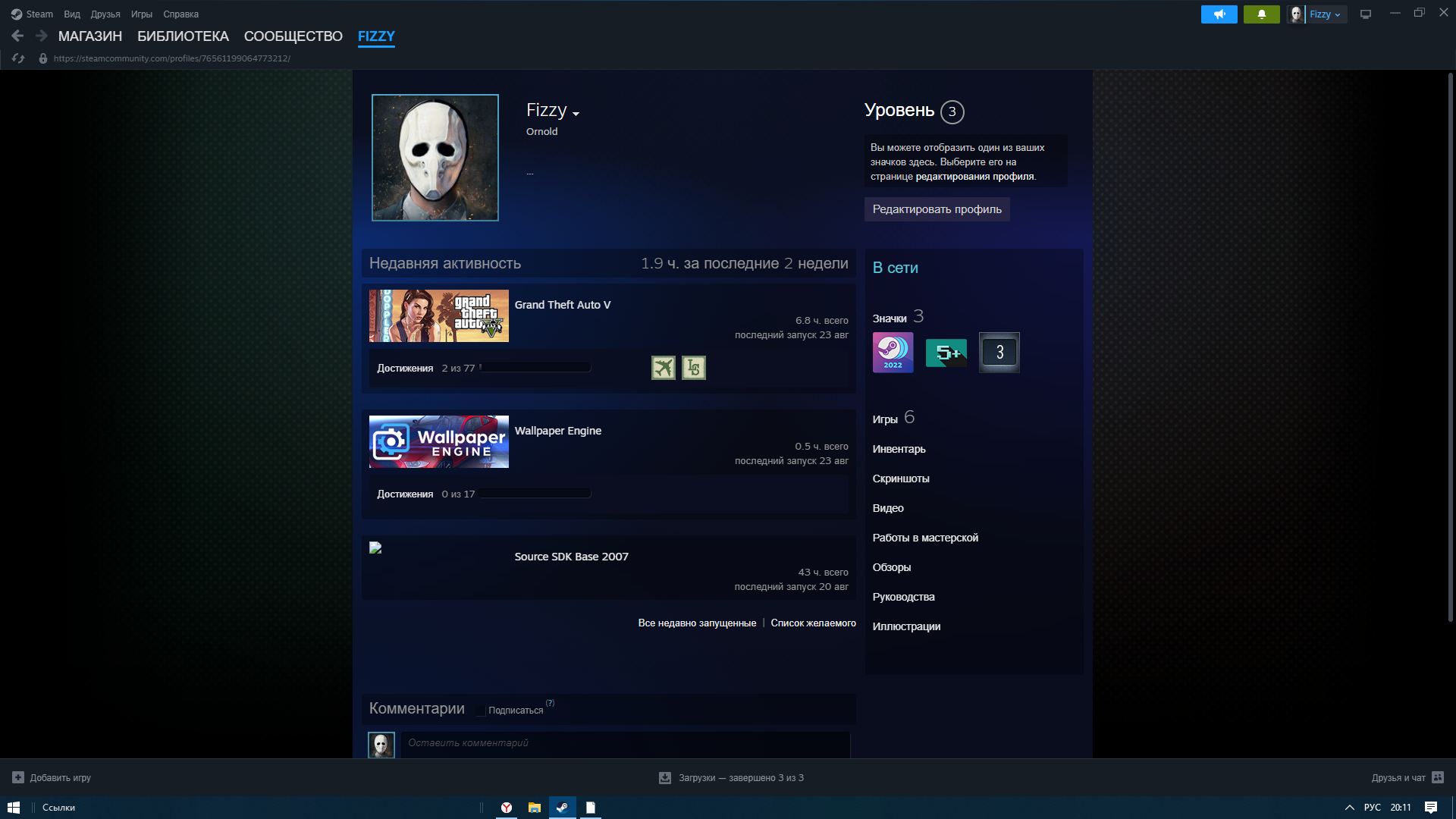The image size is (1456, 819).
Task: Click the Wallpaper Engine thumbnail
Action: coord(438,442)
